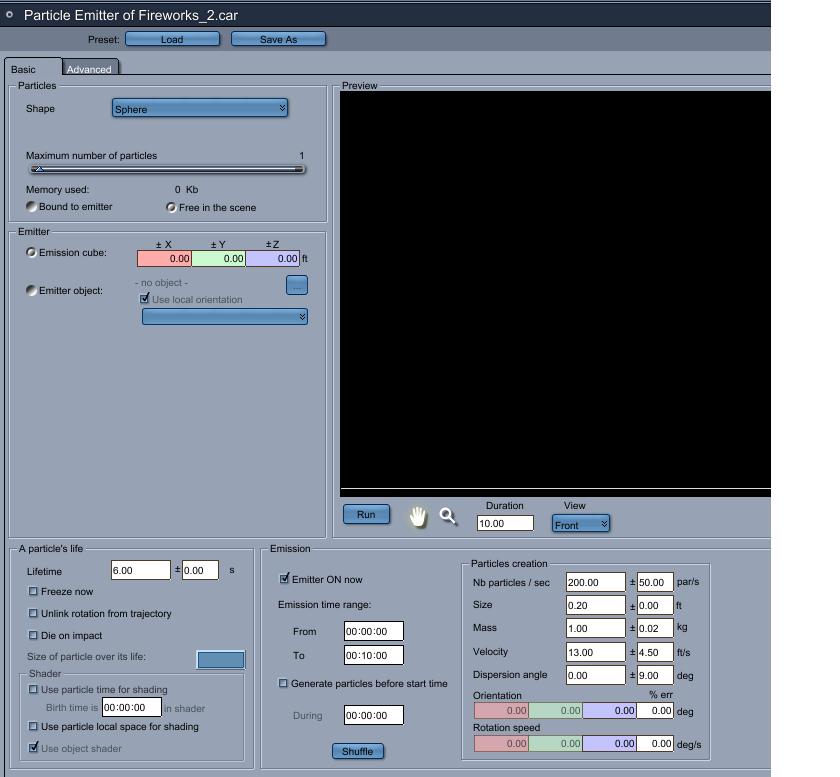The image size is (840, 777).
Task: Click the Emission cube X field
Action: click(164, 258)
